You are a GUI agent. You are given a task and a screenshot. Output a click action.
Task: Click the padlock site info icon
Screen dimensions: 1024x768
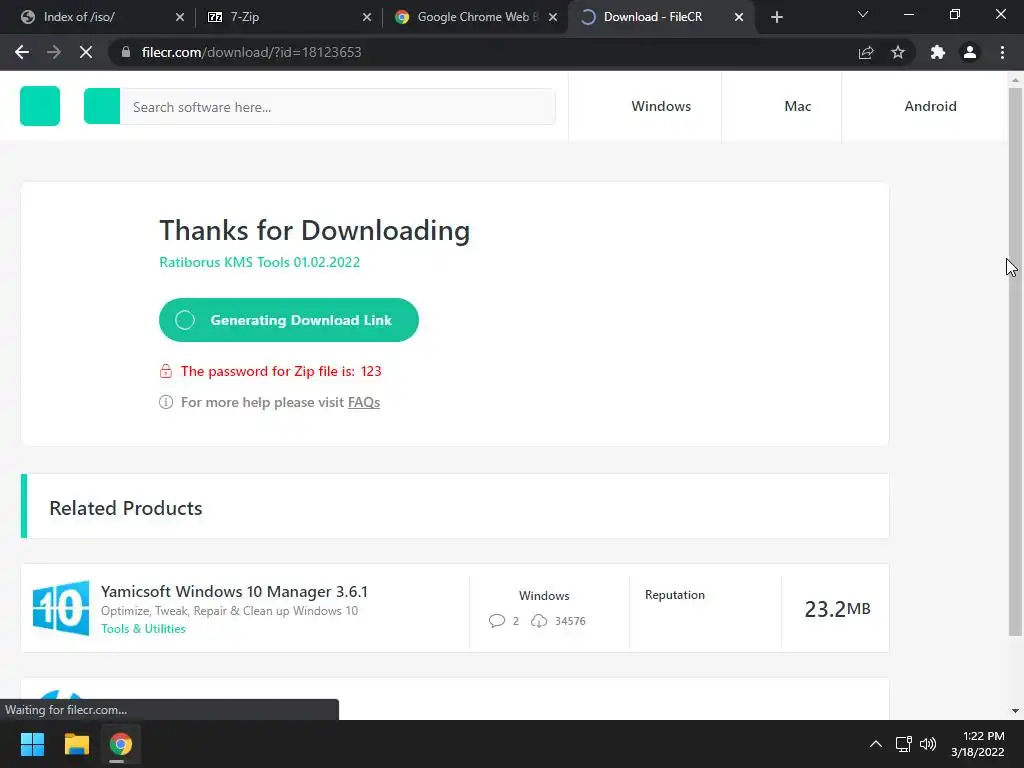(126, 52)
